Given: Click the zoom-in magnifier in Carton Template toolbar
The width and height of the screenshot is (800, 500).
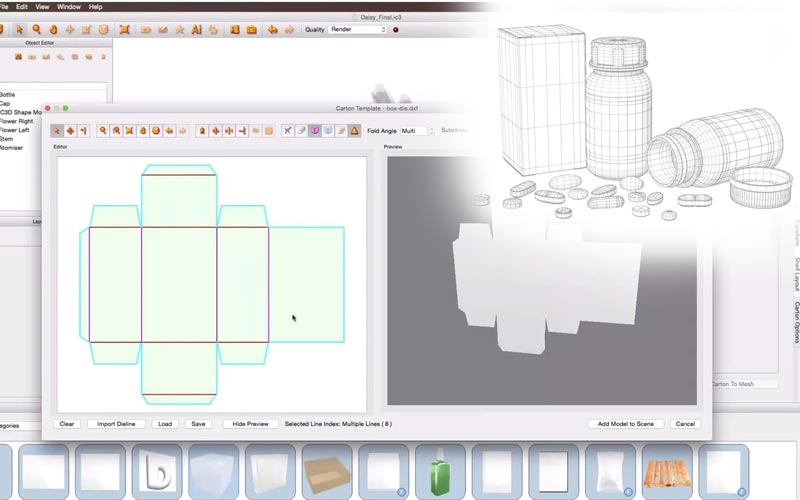Looking at the screenshot, I should coord(103,131).
